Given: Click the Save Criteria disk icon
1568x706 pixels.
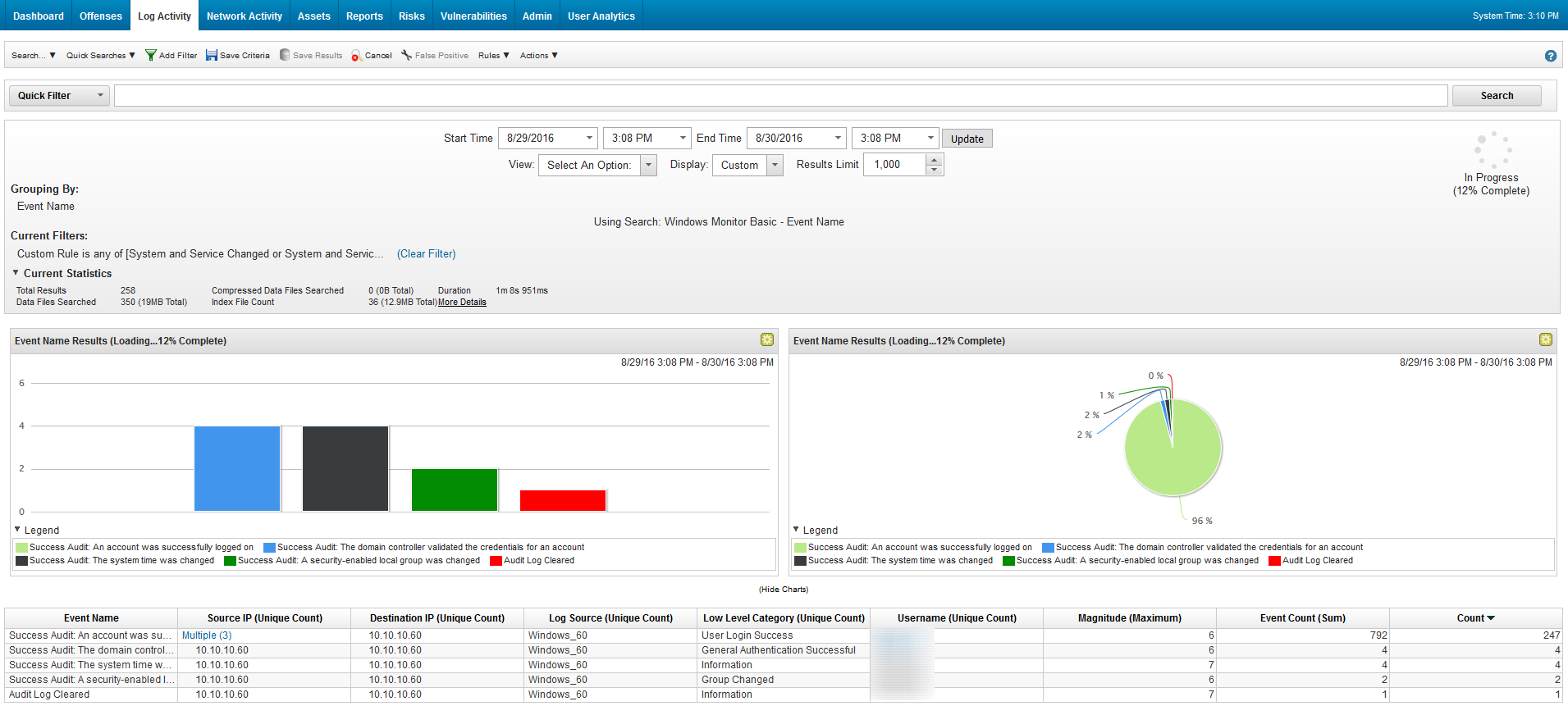Looking at the screenshot, I should (212, 55).
